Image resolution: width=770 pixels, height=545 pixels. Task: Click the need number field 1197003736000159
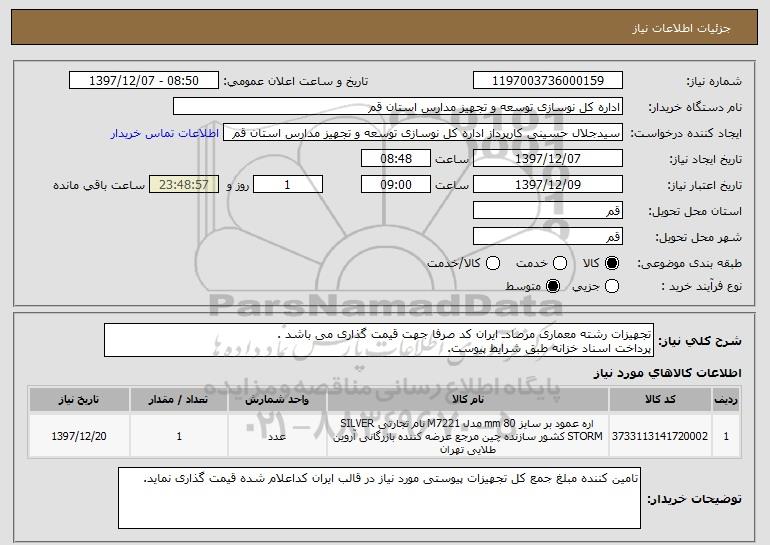click(x=548, y=81)
